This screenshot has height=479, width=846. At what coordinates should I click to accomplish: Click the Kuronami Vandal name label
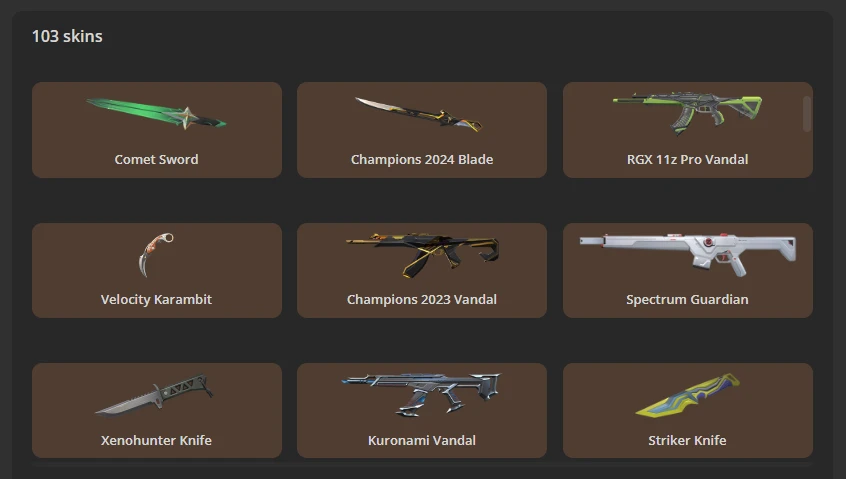(422, 440)
